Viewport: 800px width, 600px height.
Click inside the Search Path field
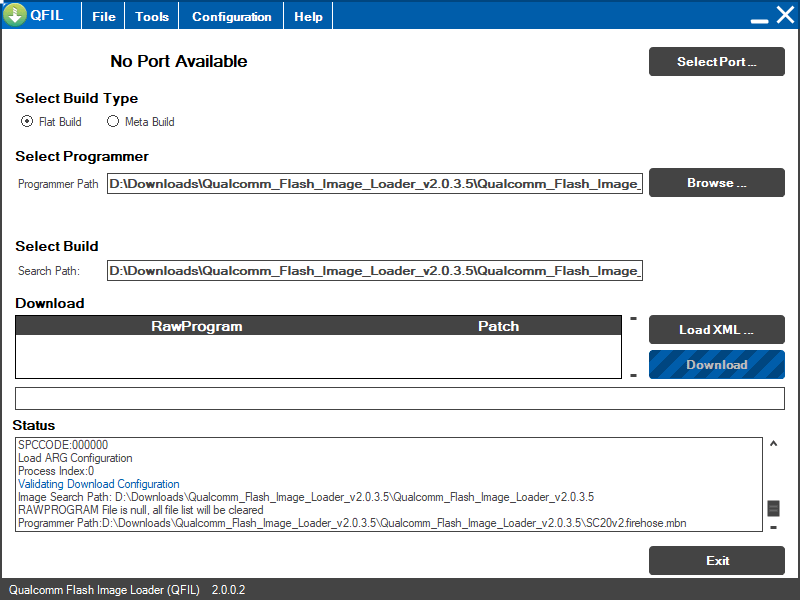pyautogui.click(x=375, y=270)
